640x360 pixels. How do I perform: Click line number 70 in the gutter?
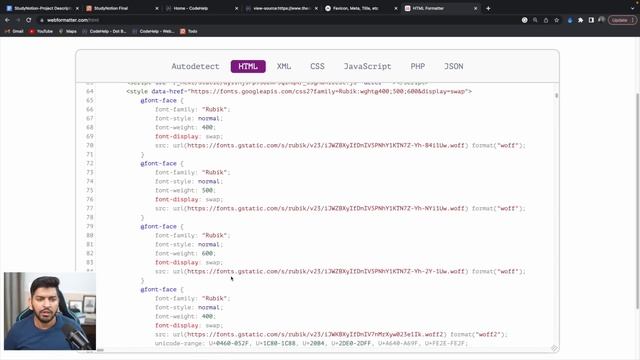click(90, 145)
